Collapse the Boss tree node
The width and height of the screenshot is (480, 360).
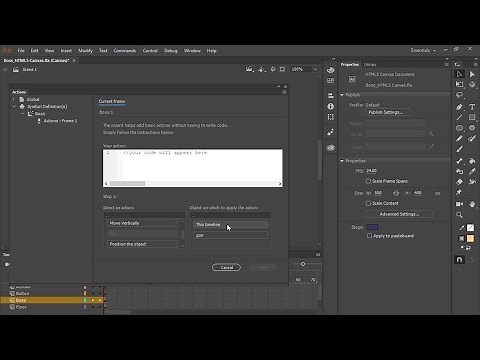(x=23, y=114)
